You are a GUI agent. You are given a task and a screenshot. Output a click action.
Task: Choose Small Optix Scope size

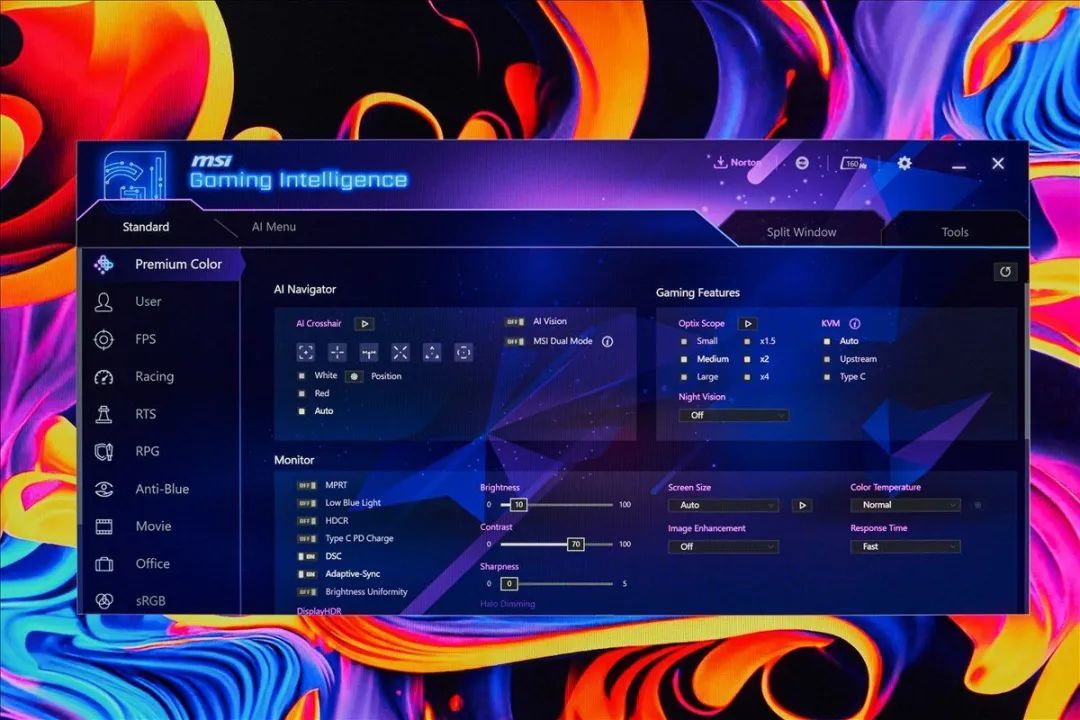(x=684, y=341)
